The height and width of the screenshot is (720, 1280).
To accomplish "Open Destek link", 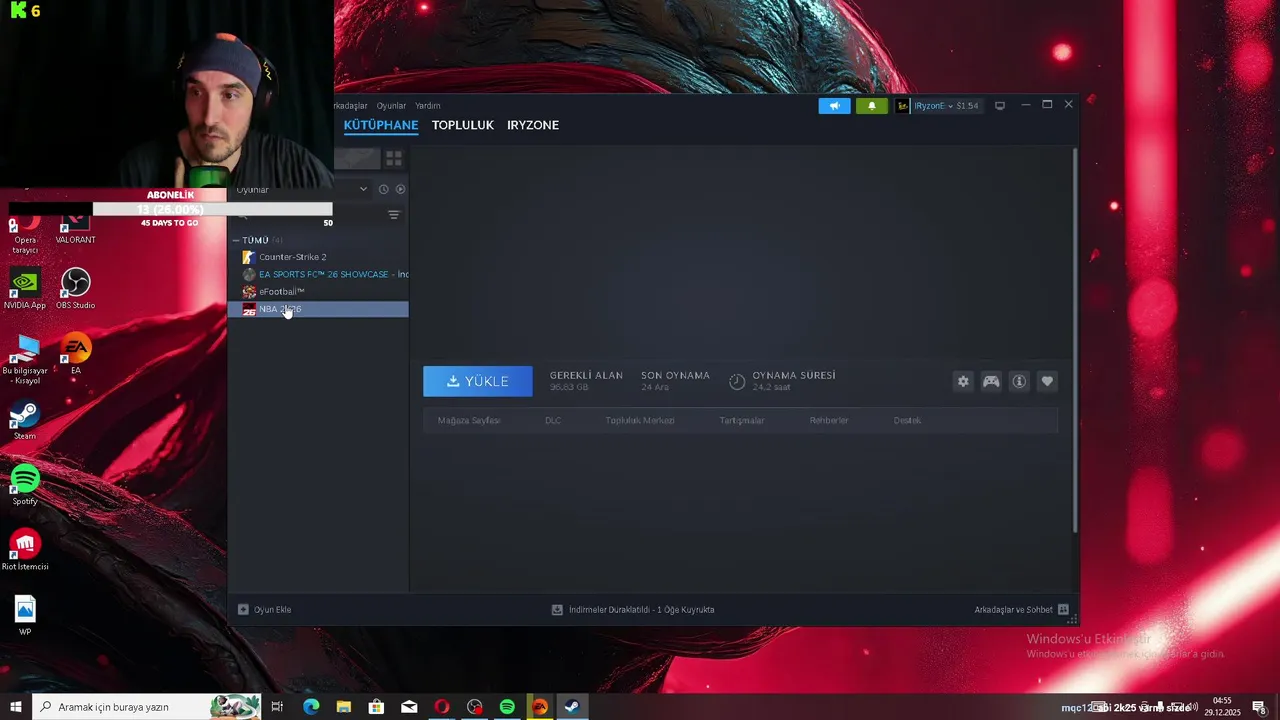I will click(907, 420).
